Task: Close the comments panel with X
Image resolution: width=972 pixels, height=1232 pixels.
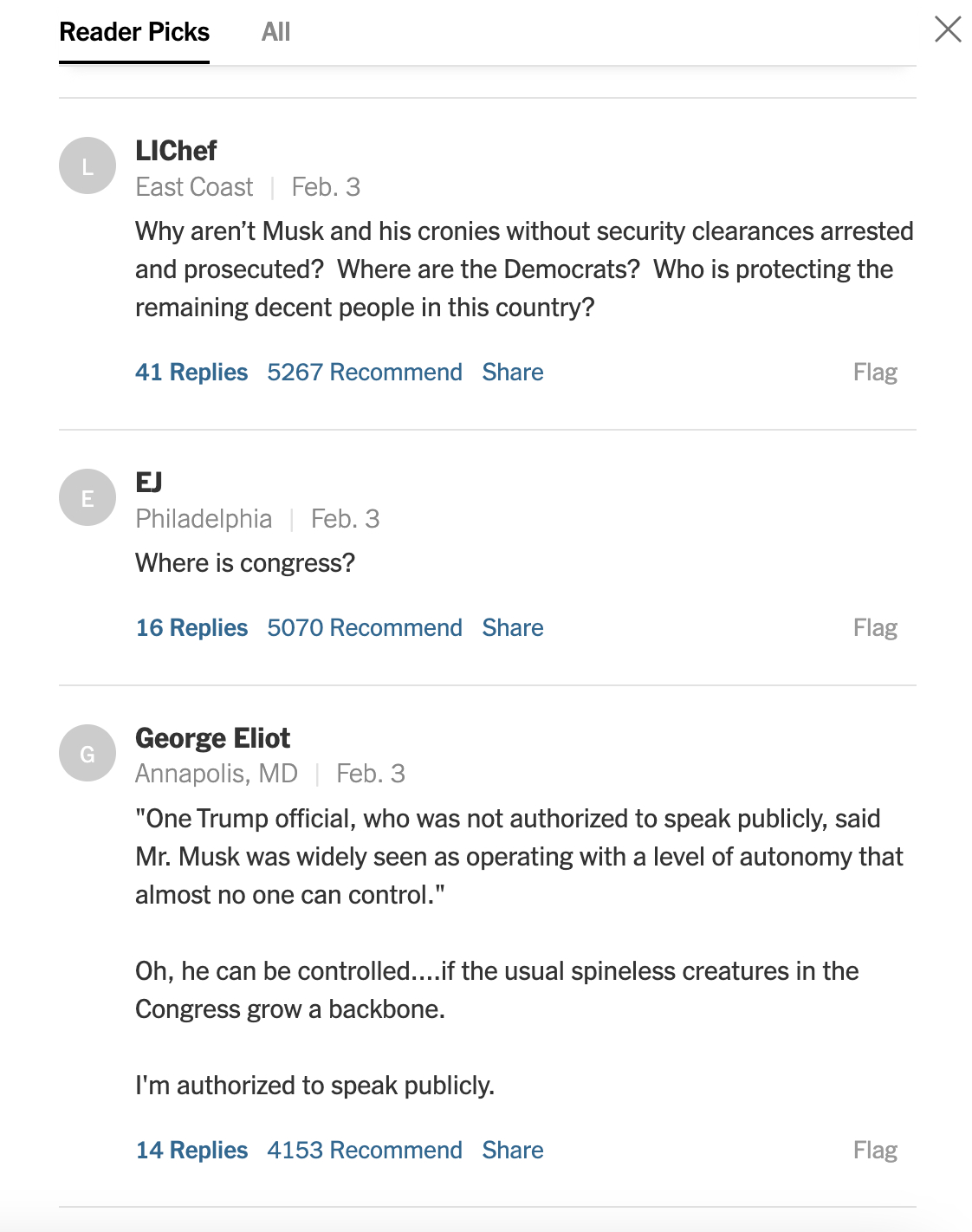Action: (x=948, y=29)
